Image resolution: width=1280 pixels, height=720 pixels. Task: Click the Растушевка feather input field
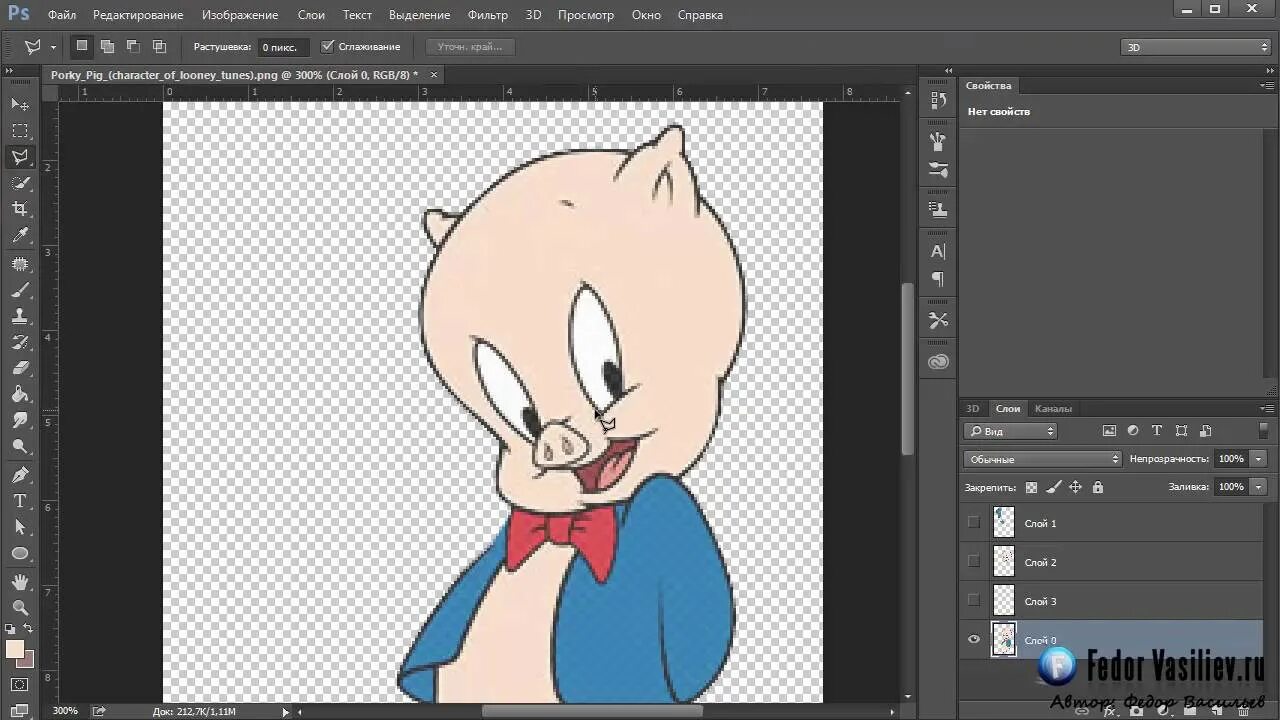285,47
